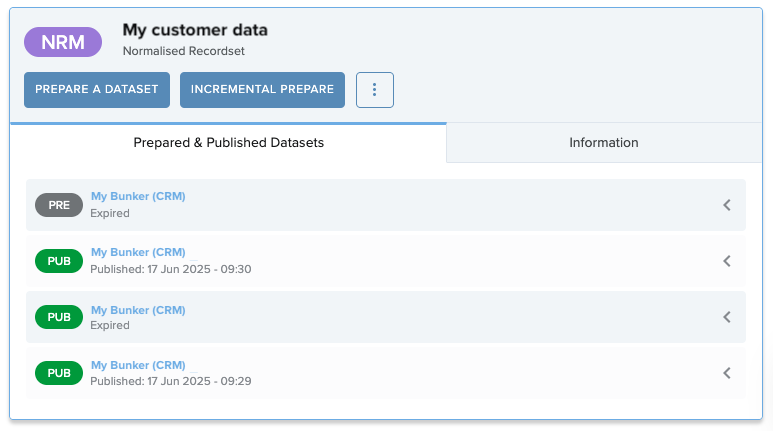
Task: Click the purple NRM recordset badge
Action: (63, 42)
